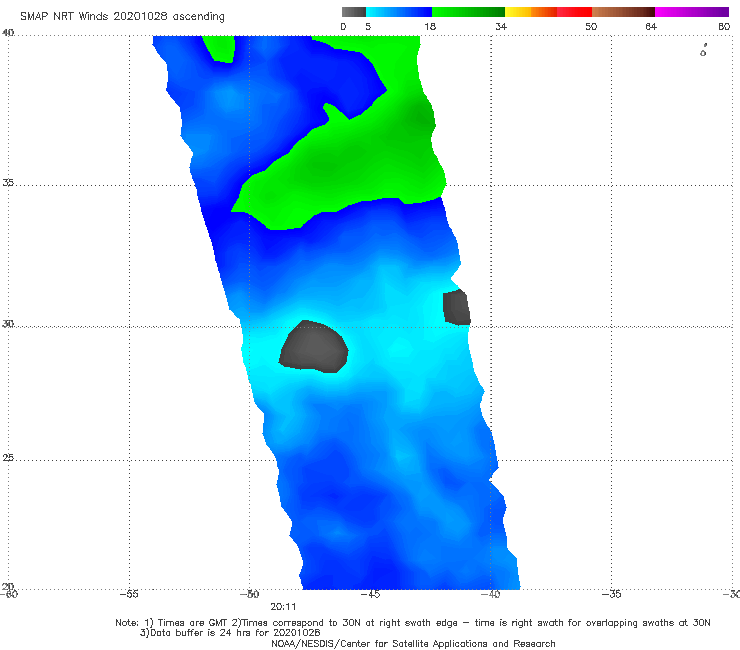Click the longitude label -45

click(x=370, y=594)
